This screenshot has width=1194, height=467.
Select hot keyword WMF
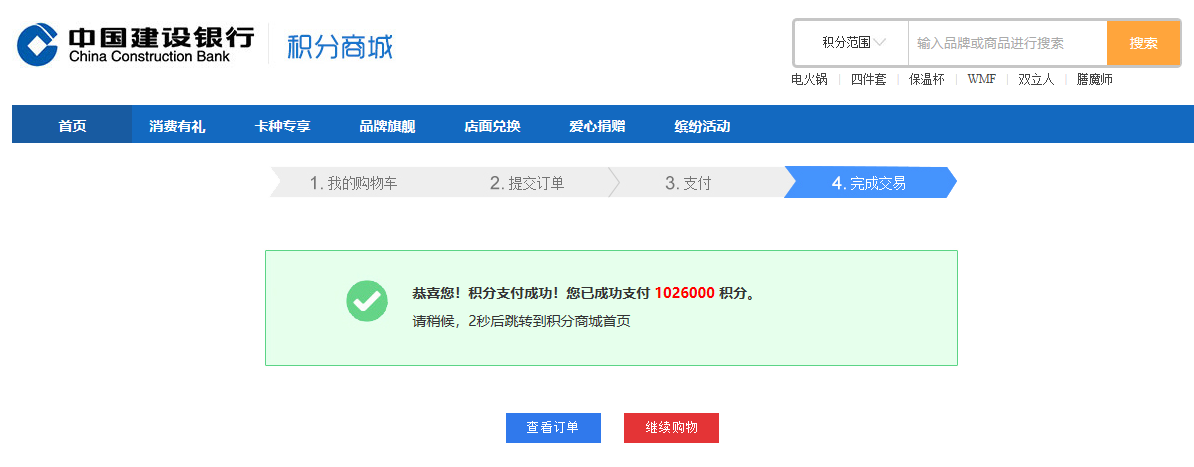pyautogui.click(x=982, y=79)
